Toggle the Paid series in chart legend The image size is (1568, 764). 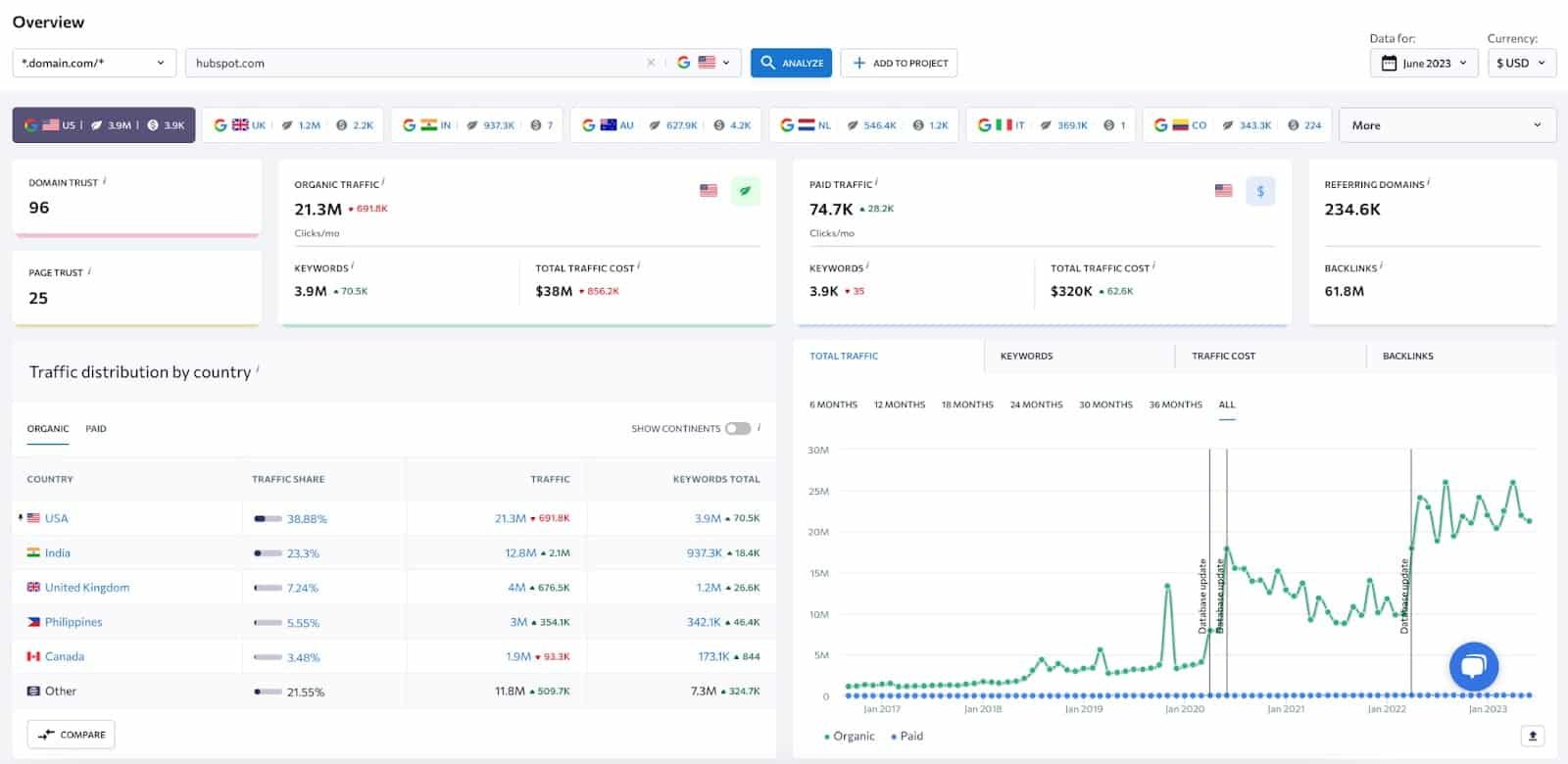click(906, 737)
